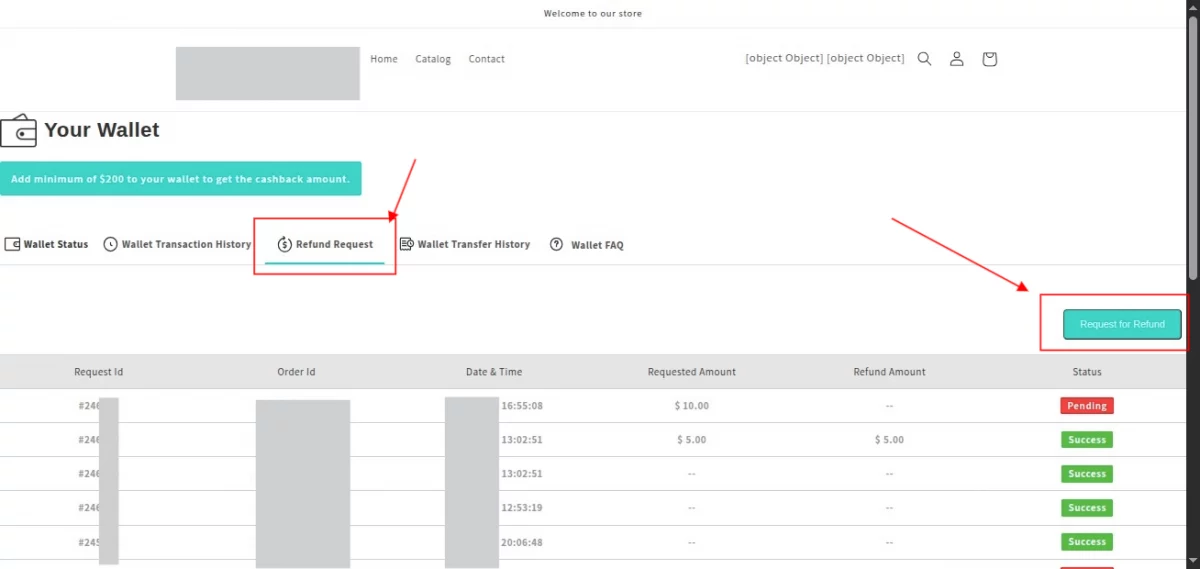Click the Request Id column header
Image resolution: width=1200 pixels, height=569 pixels.
click(x=99, y=372)
